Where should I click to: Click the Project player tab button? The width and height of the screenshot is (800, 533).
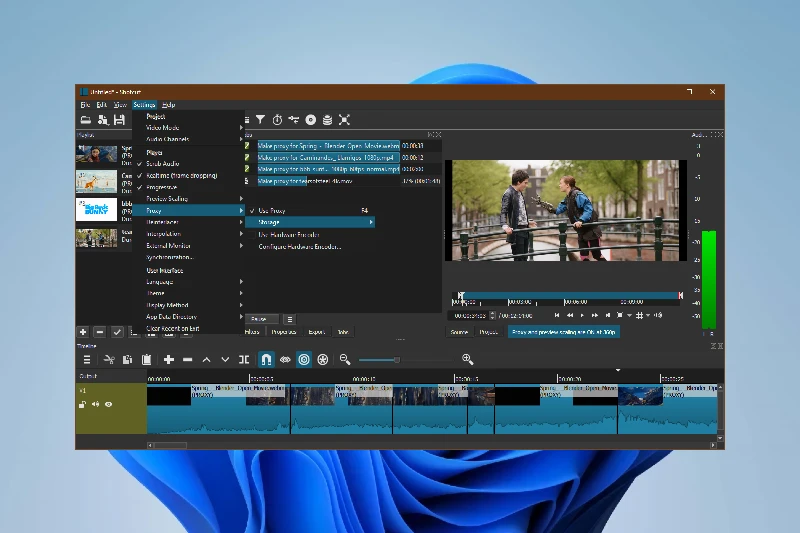[x=488, y=332]
